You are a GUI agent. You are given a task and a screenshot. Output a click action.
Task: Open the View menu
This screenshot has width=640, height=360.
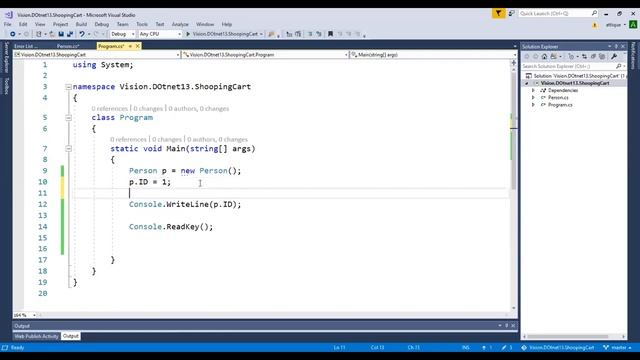point(40,24)
